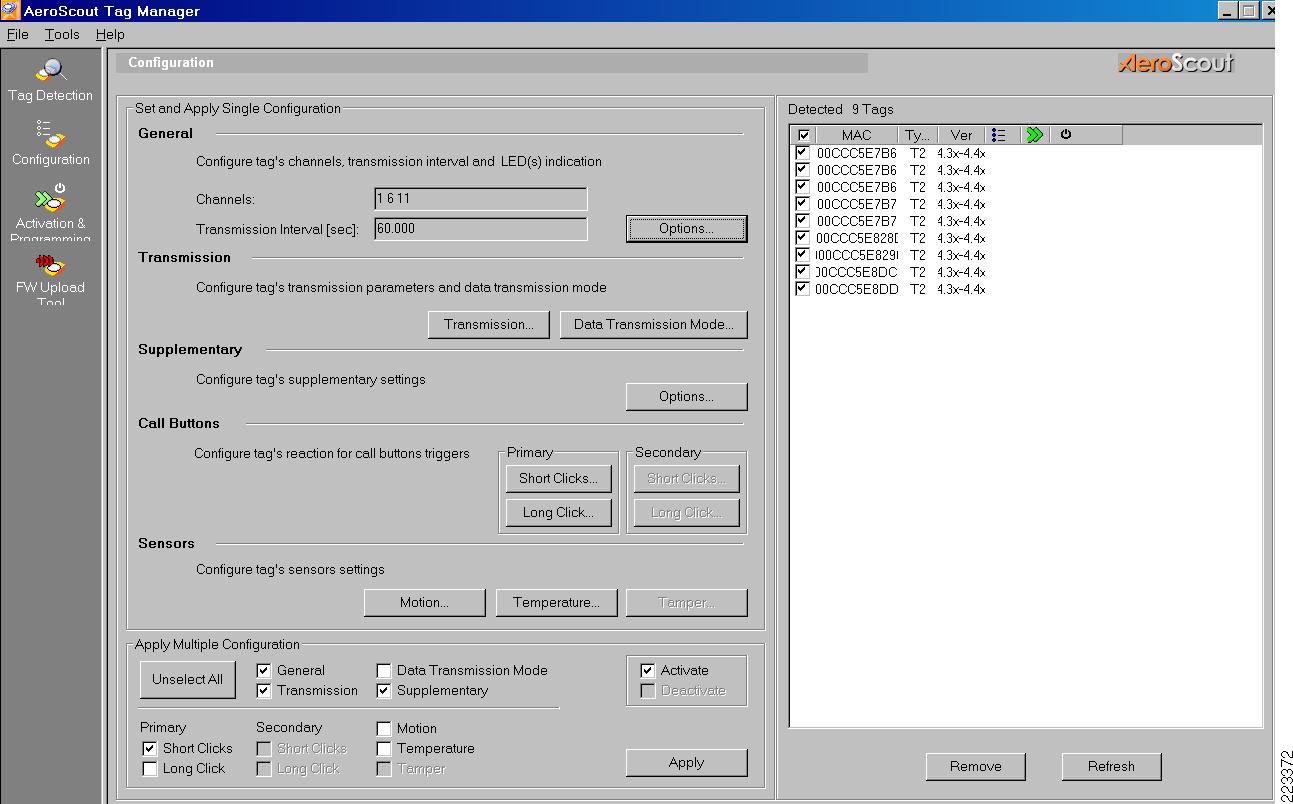Enable the Motion checkbox

(384, 728)
